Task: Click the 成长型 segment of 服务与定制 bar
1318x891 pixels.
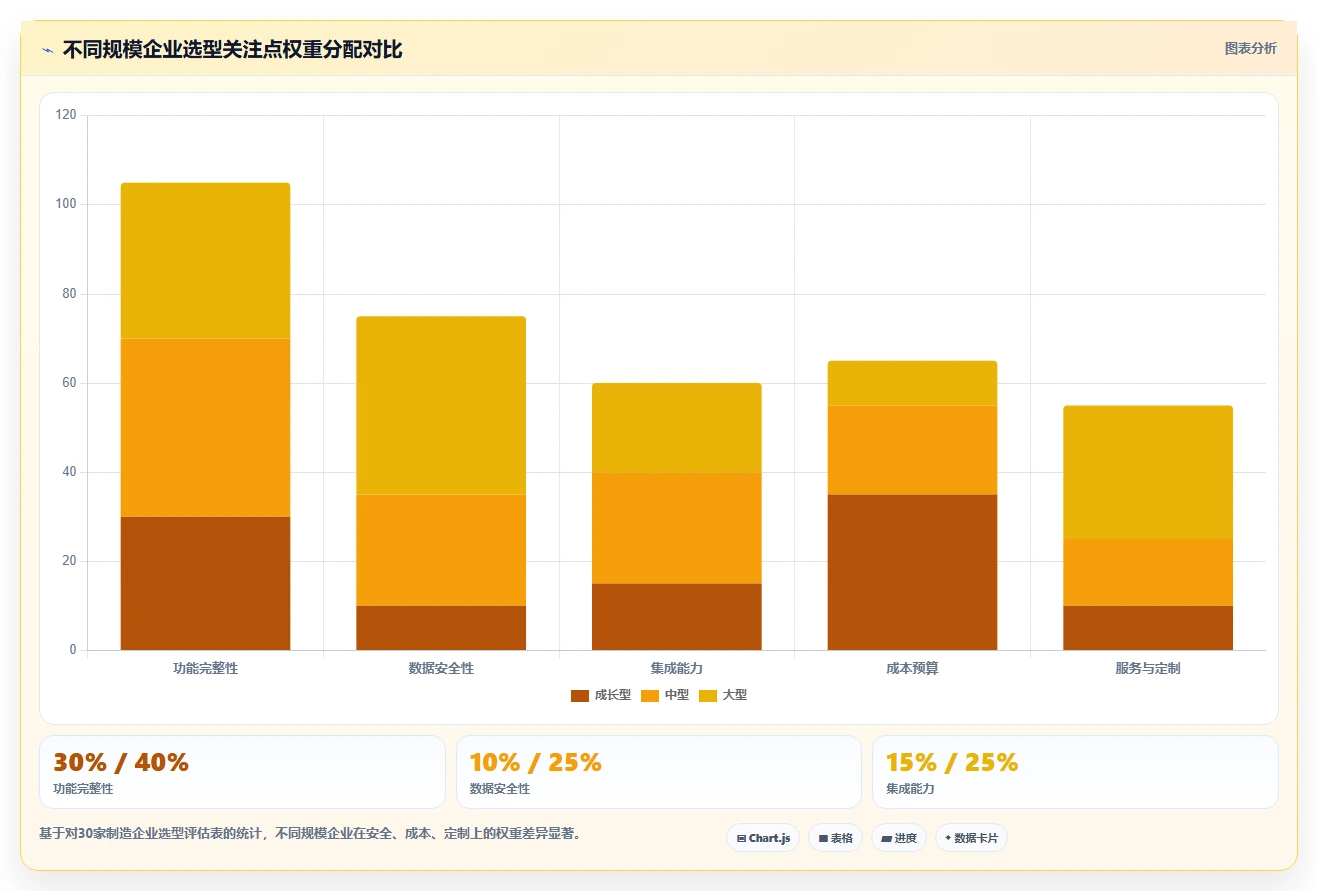Action: point(1148,628)
